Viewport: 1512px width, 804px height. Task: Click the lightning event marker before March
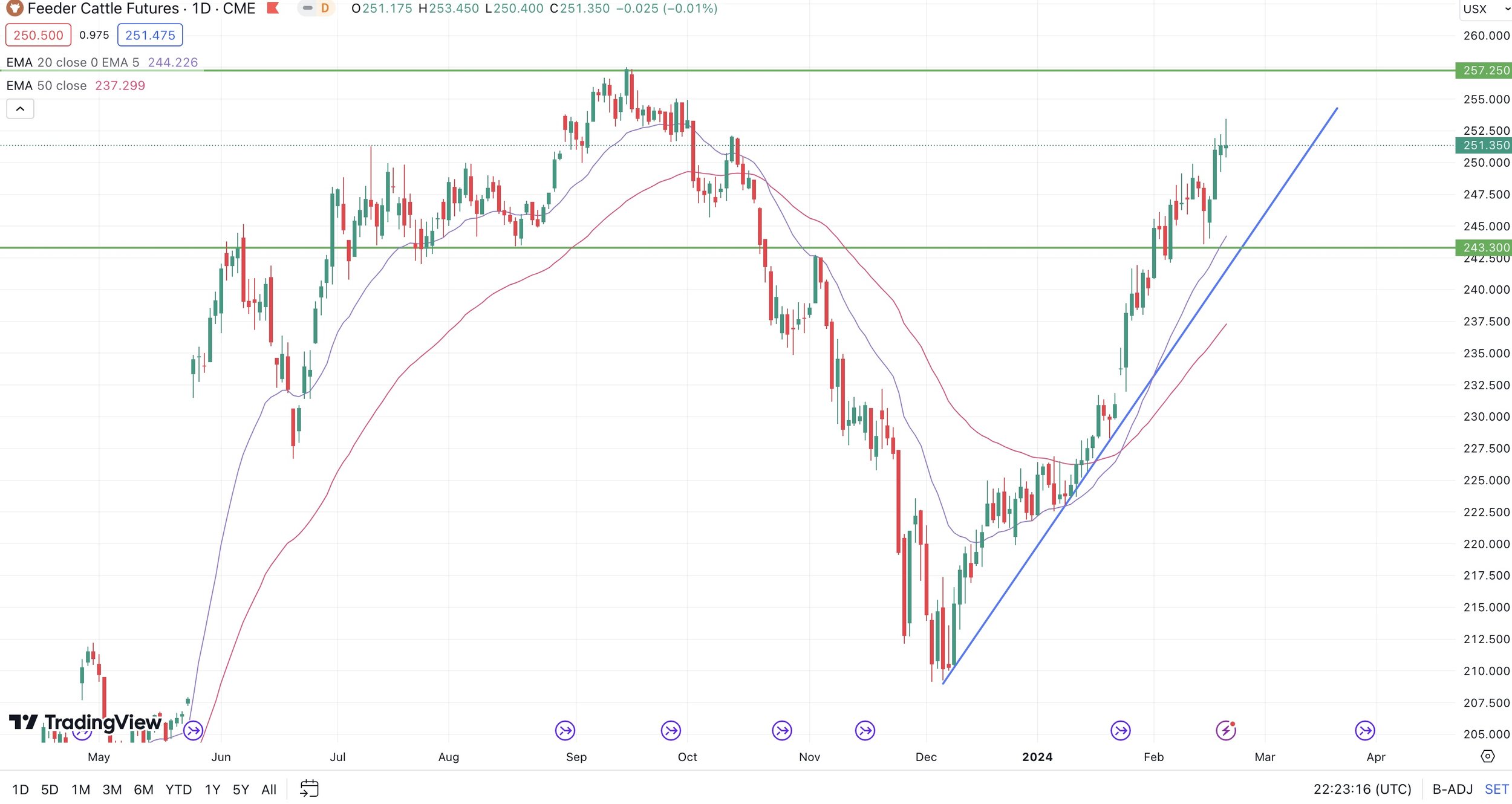point(1226,731)
